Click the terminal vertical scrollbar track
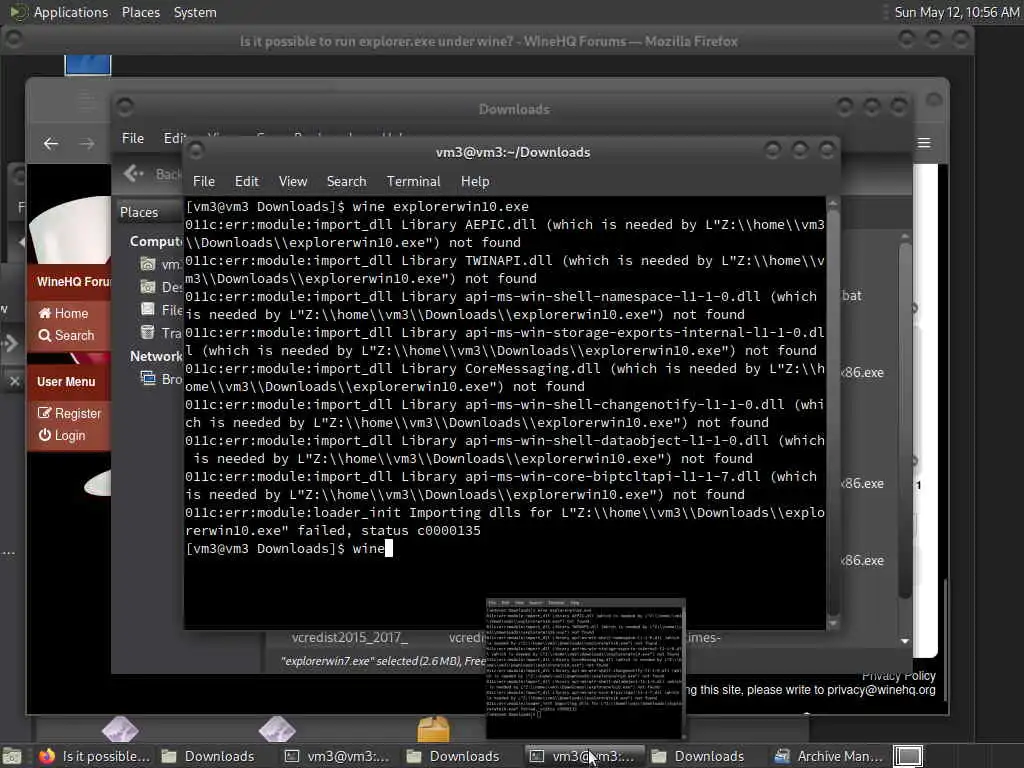The width and height of the screenshot is (1024, 768). point(833,413)
